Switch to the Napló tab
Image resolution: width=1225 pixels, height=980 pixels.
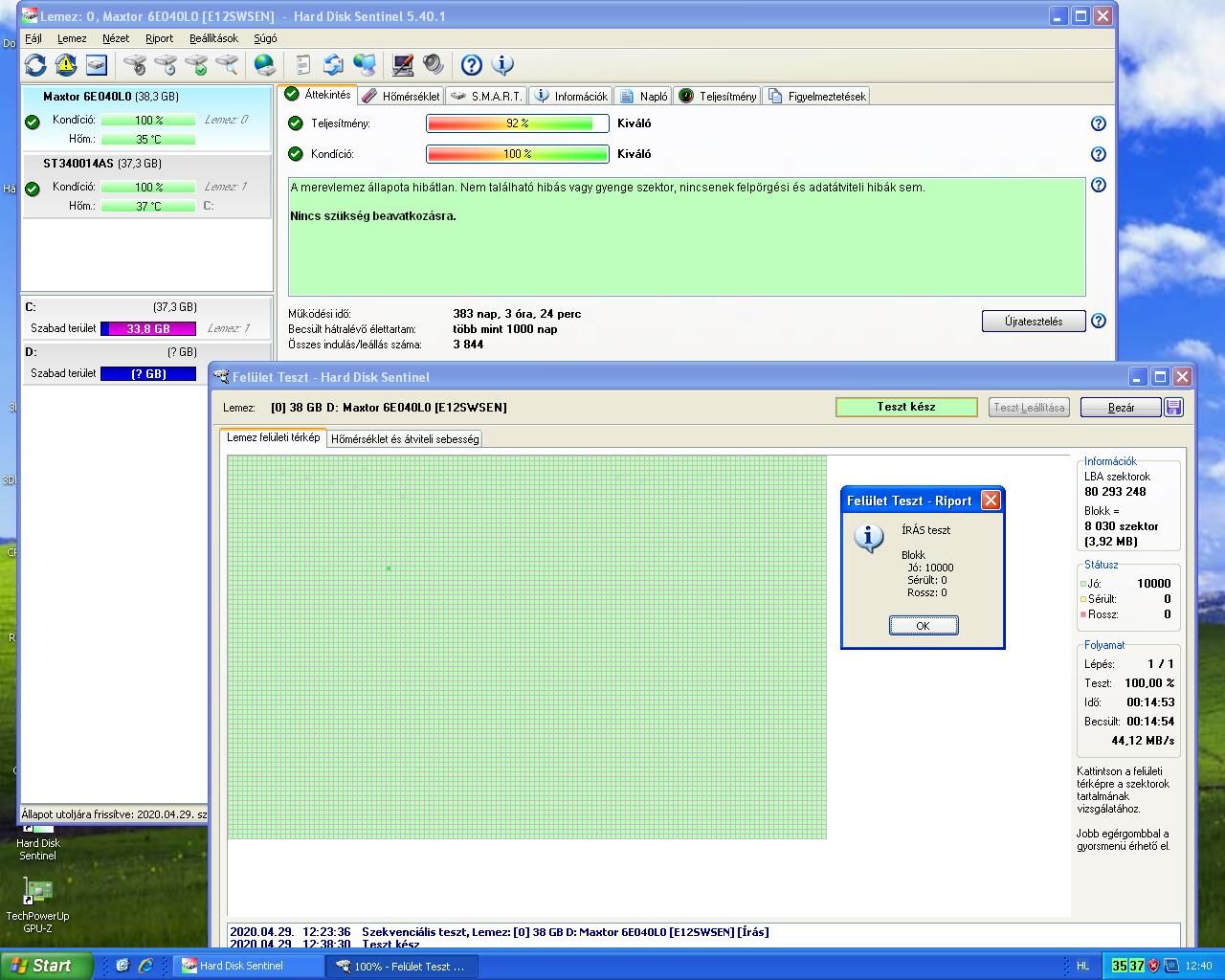[x=644, y=96]
